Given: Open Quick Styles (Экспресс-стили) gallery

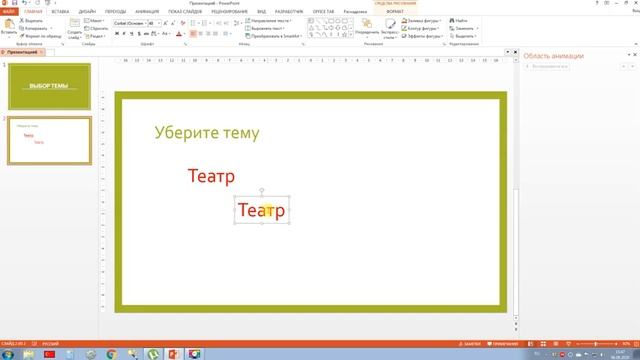Looking at the screenshot, I should tap(390, 28).
